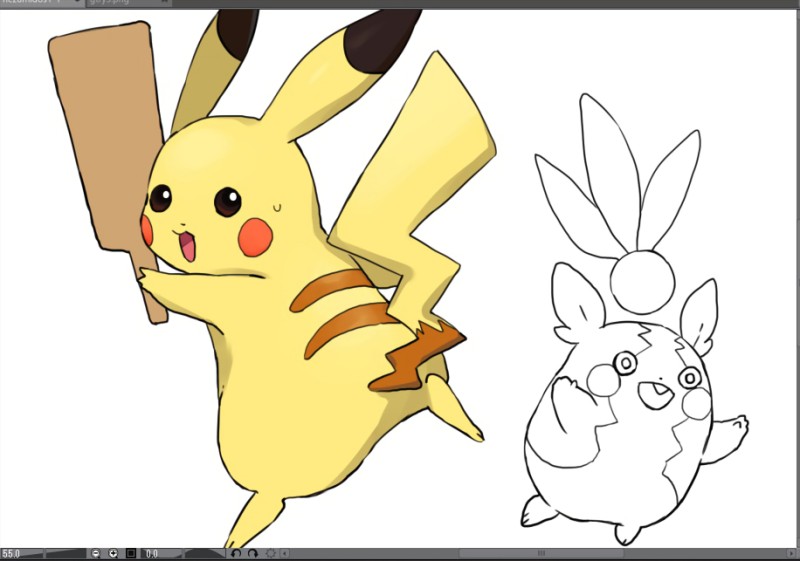Click the horizontal scrollbar left arrow
This screenshot has width=800, height=561.
(x=285, y=553)
